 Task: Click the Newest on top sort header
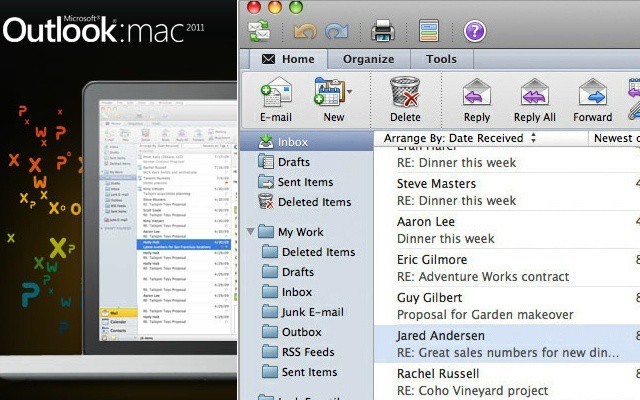click(615, 138)
